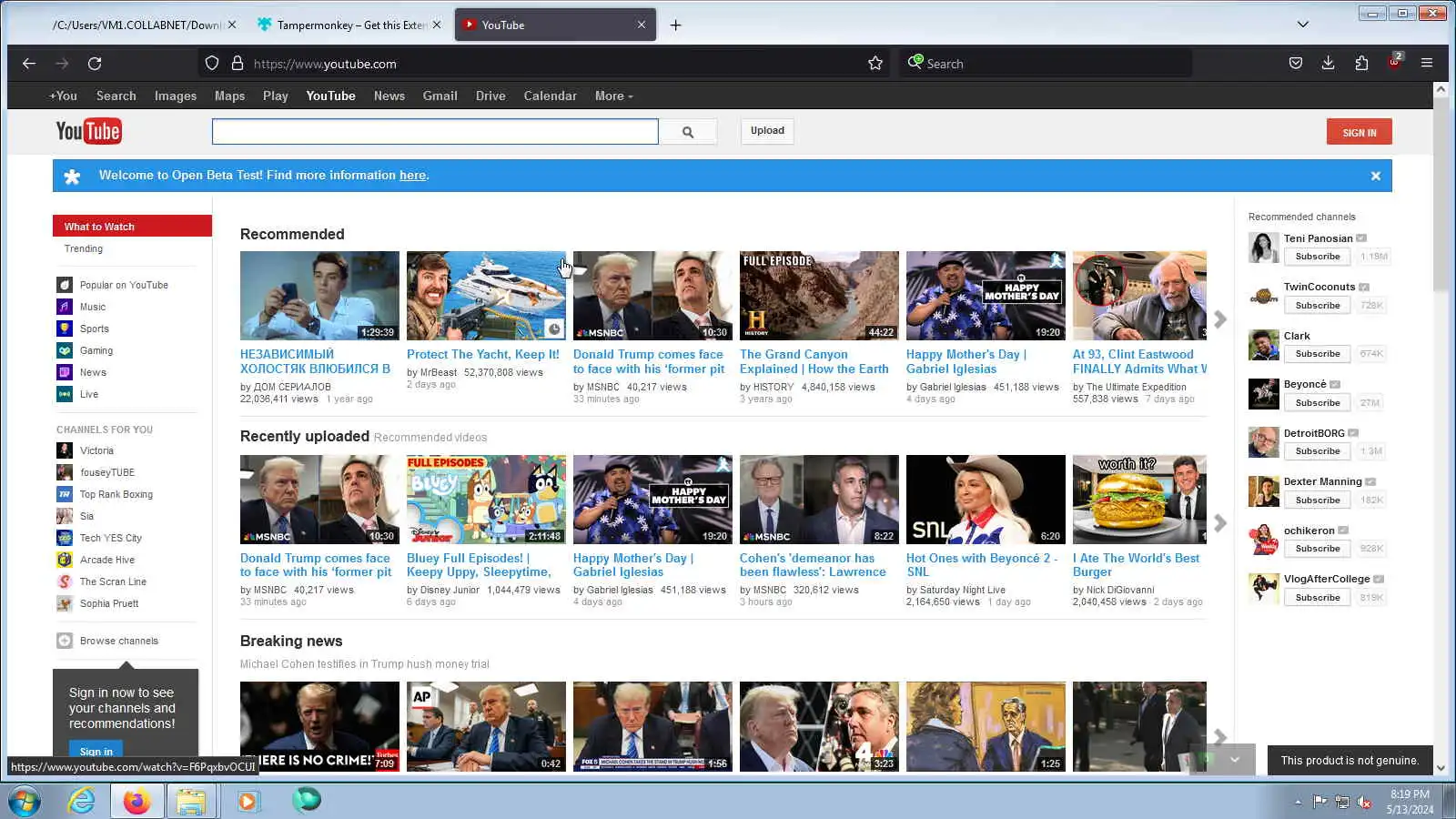The image size is (1456, 819).
Task: Click the YouTube search input field
Action: point(435,132)
